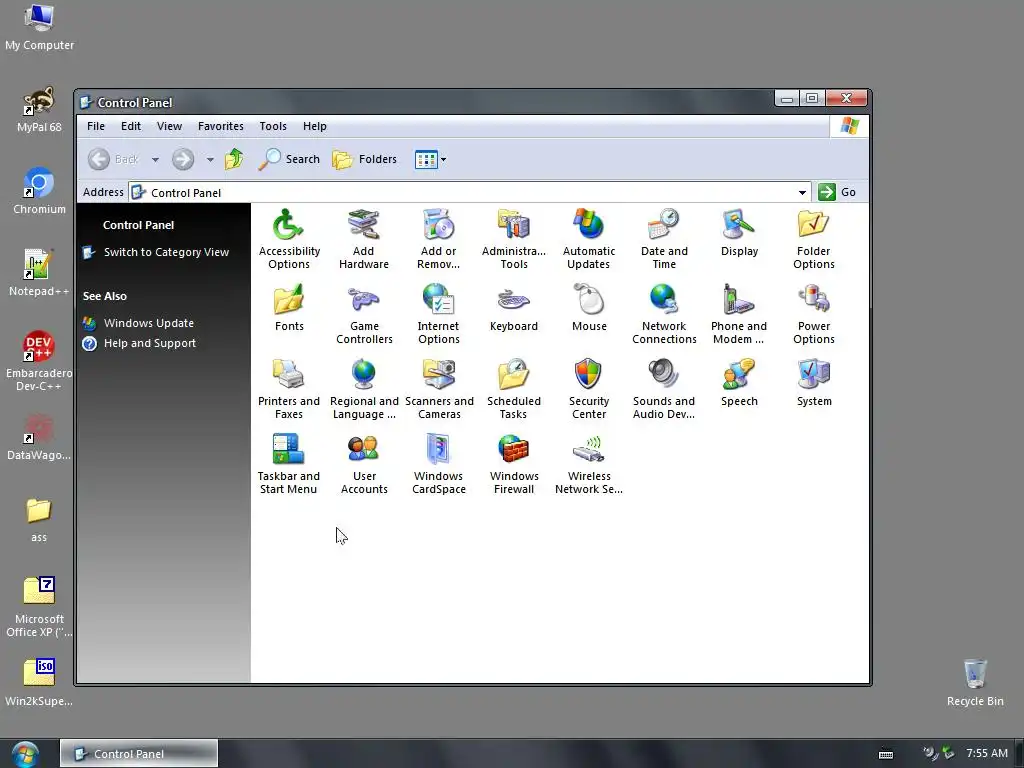The height and width of the screenshot is (768, 1024).
Task: Click the Up folder toolbar button
Action: [234, 159]
